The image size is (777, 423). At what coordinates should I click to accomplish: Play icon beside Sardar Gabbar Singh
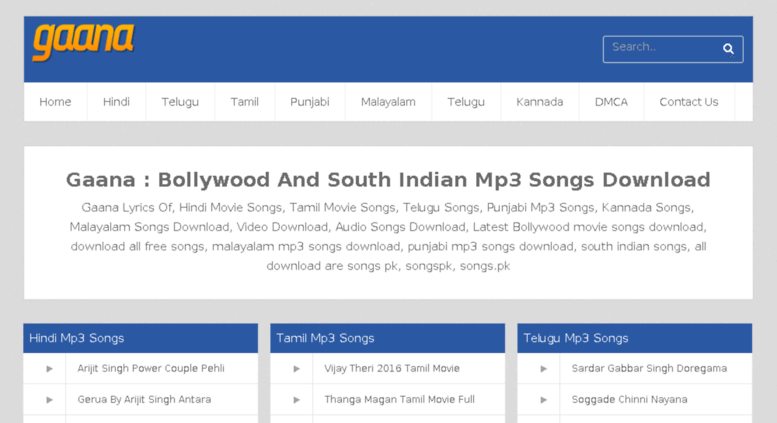click(544, 369)
